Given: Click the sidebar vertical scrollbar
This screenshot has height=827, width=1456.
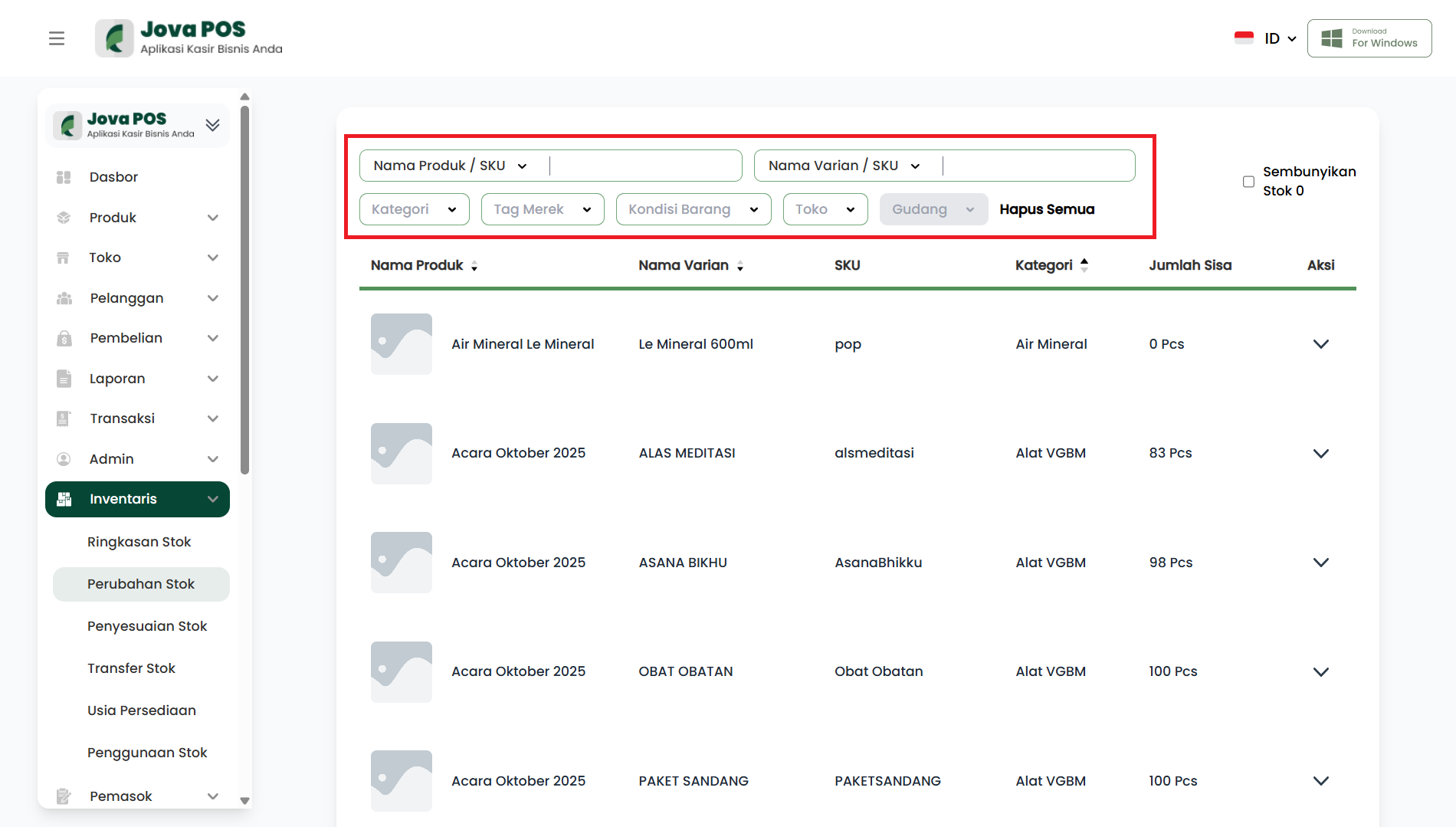Looking at the screenshot, I should pos(244,291).
